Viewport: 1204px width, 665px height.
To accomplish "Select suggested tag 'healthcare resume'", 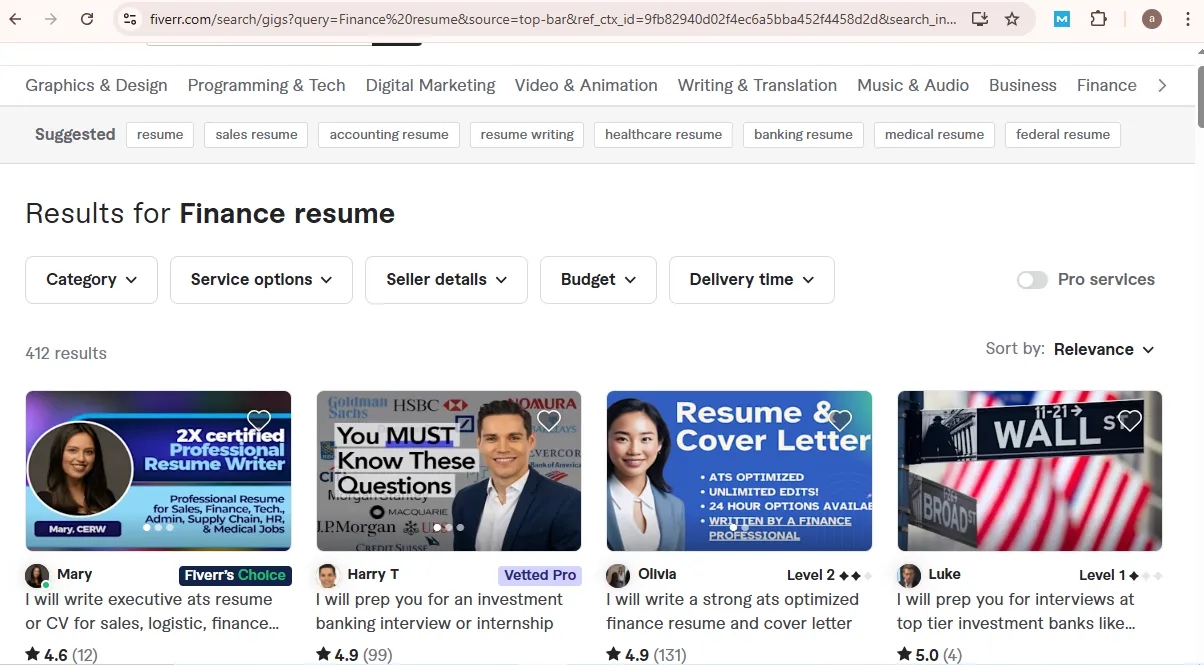I will tap(663, 135).
